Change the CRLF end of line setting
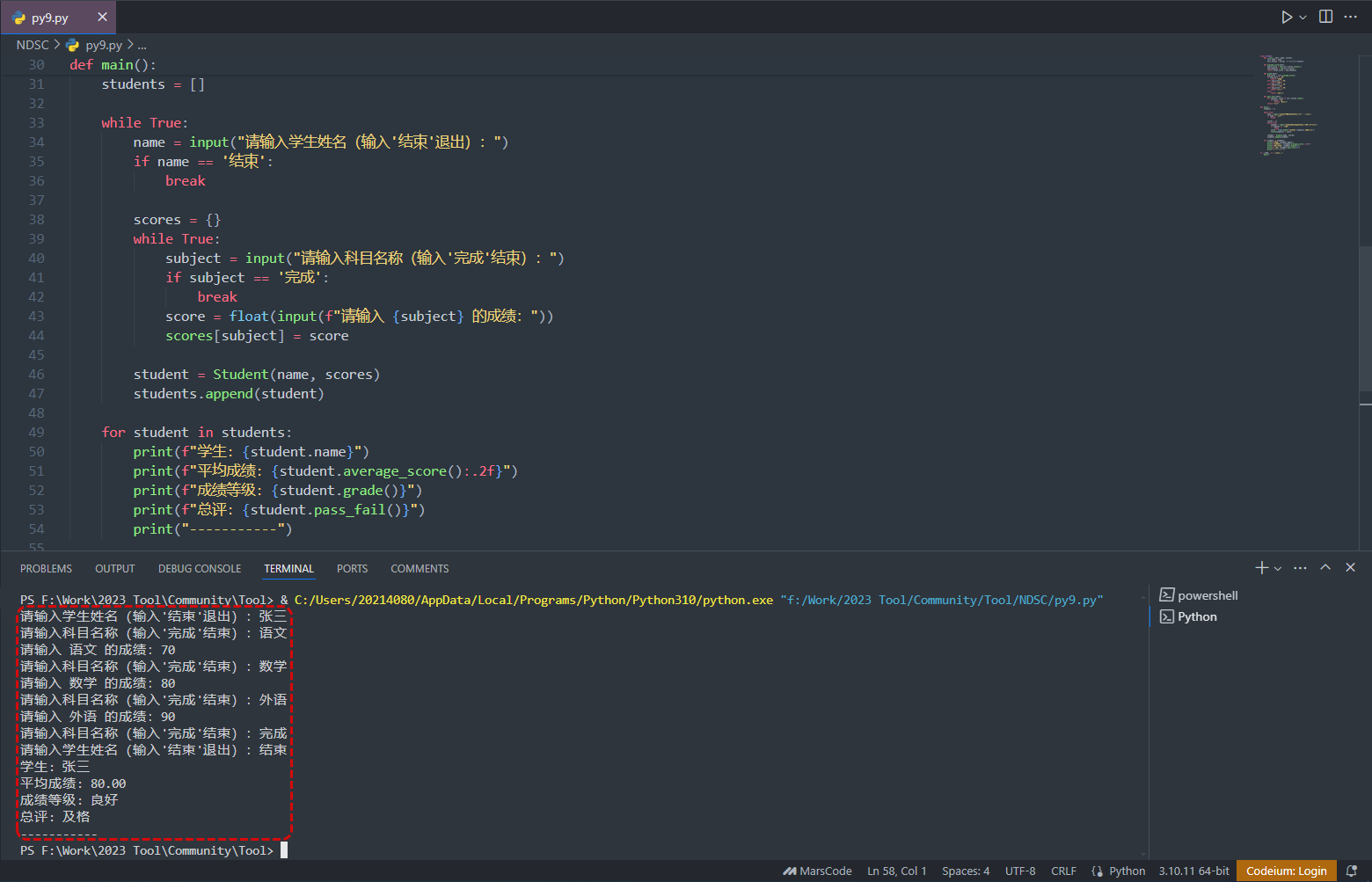Viewport: 1372px width, 882px height. (1063, 871)
